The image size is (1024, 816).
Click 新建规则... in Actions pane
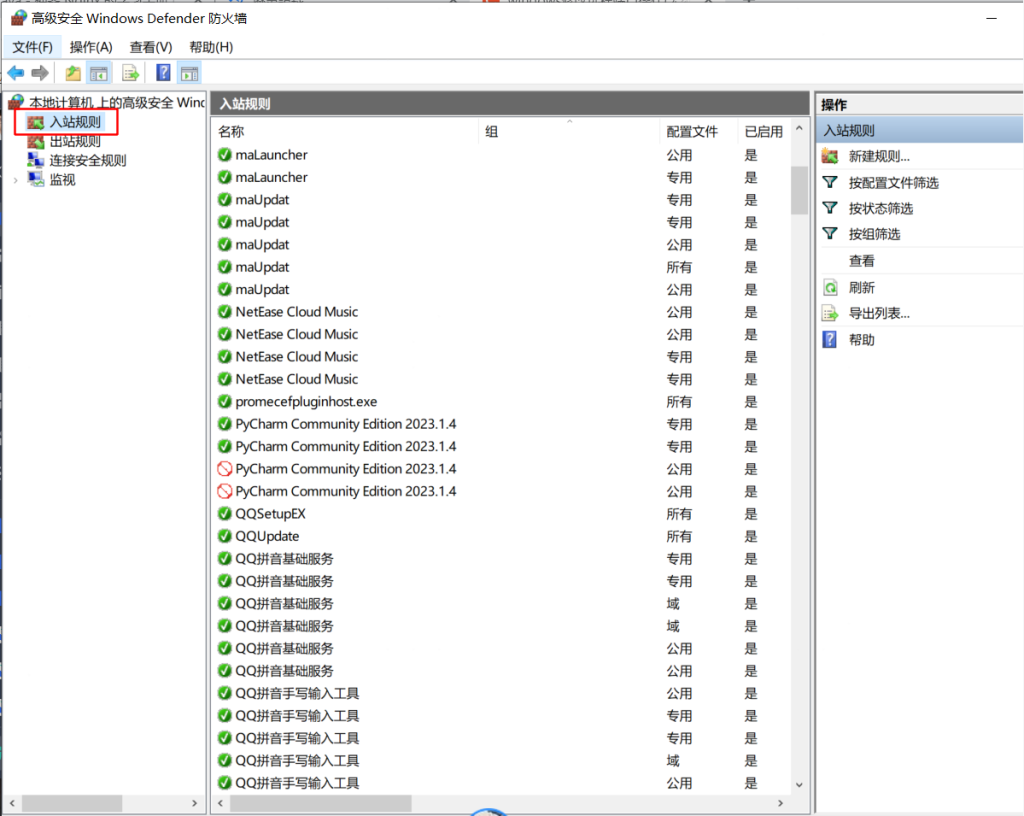pos(879,156)
